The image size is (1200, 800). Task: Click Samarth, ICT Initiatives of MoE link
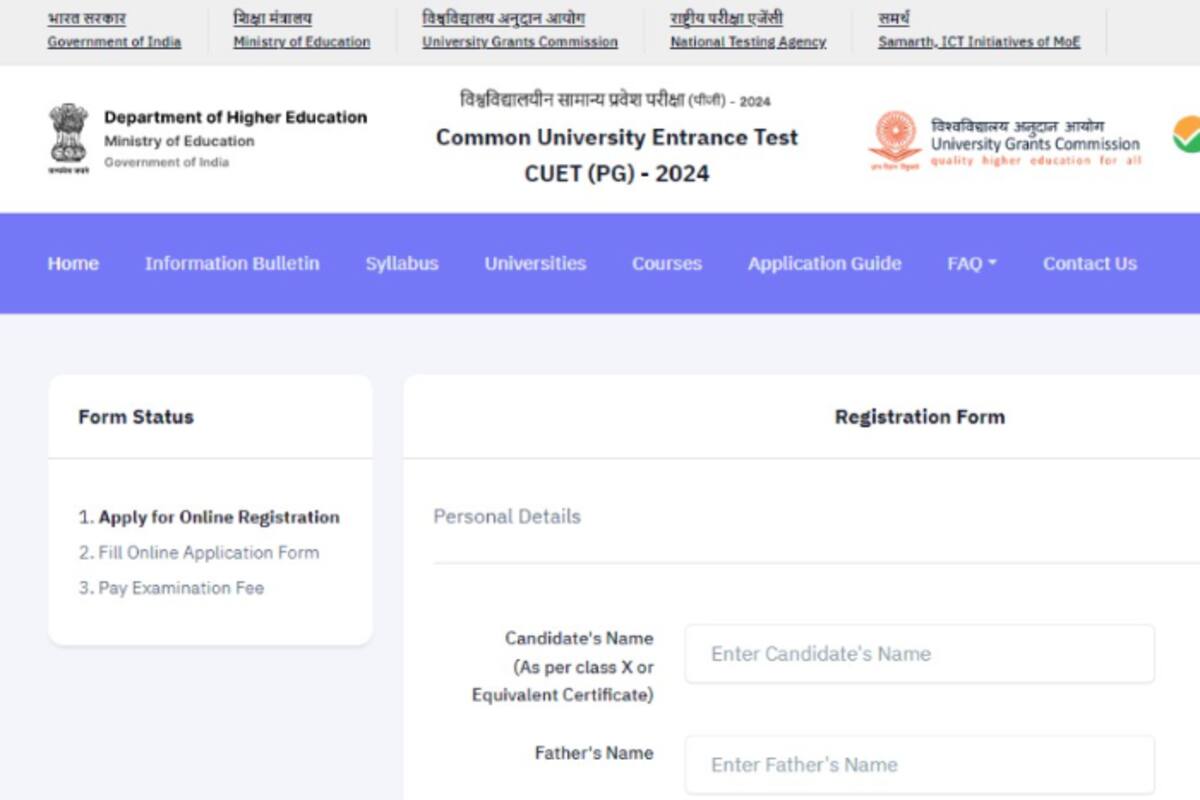click(978, 42)
